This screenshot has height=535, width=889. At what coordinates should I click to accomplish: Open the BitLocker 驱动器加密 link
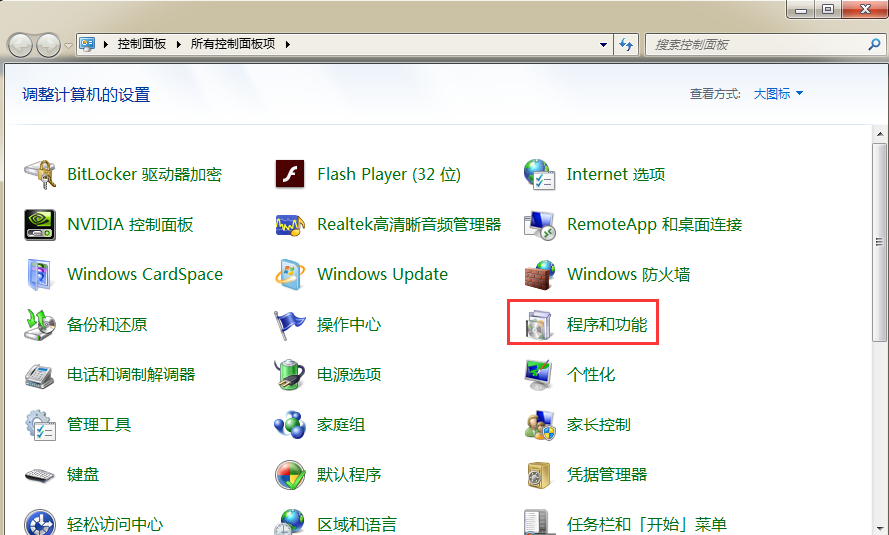[145, 174]
